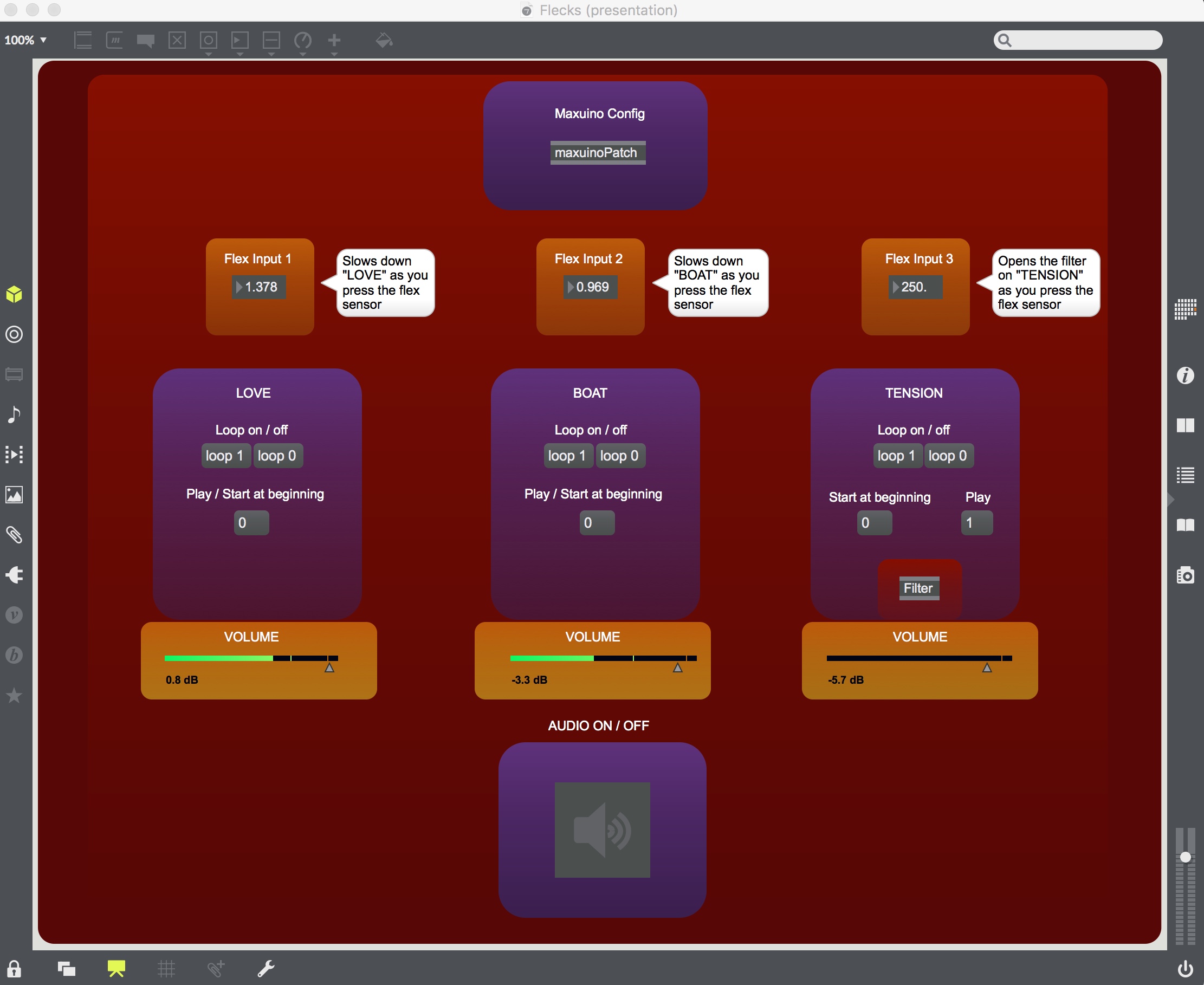Toggle the grid icon in bottom toolbar
This screenshot has width=1204, height=985.
pos(166,969)
